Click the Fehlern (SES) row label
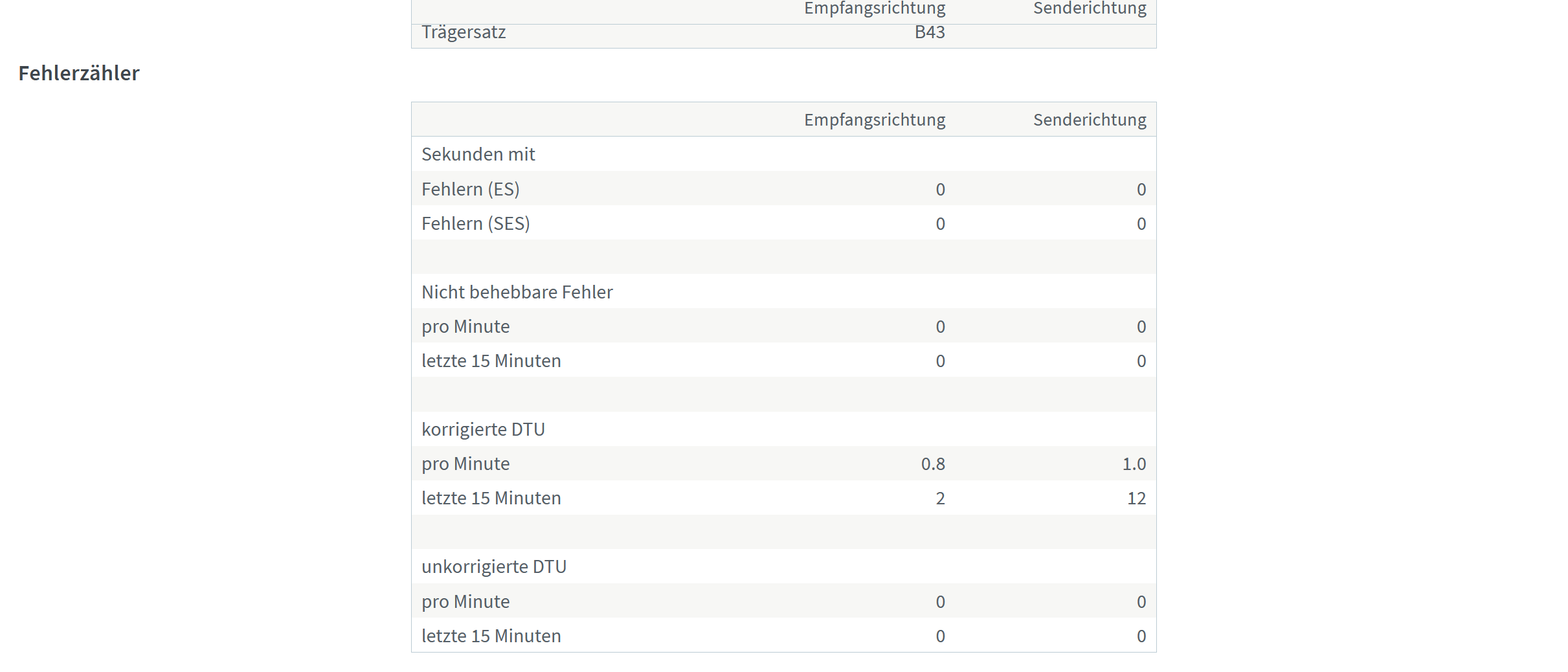 (x=476, y=223)
